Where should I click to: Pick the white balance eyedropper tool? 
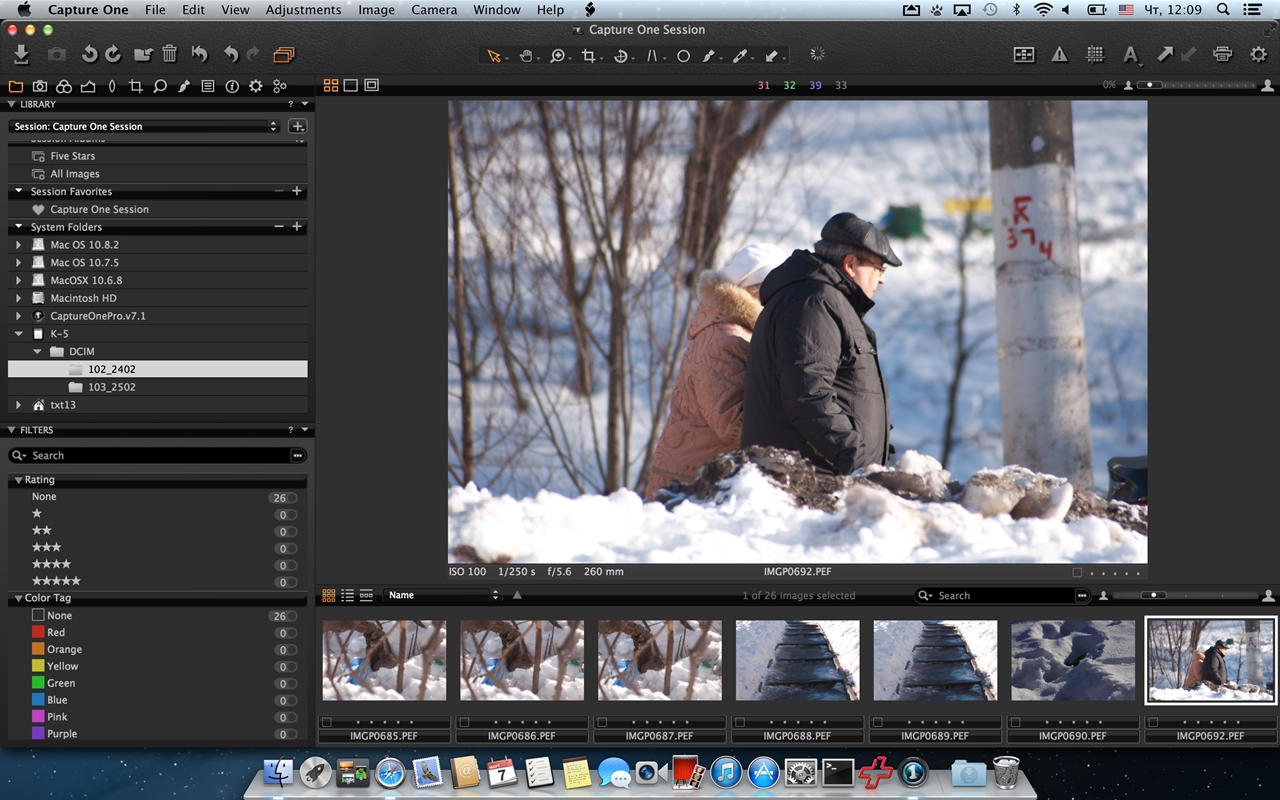coord(740,56)
